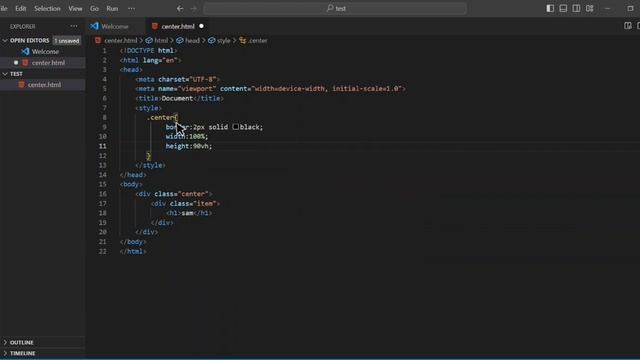Toggle the secondary side bar layout icon

576,8
